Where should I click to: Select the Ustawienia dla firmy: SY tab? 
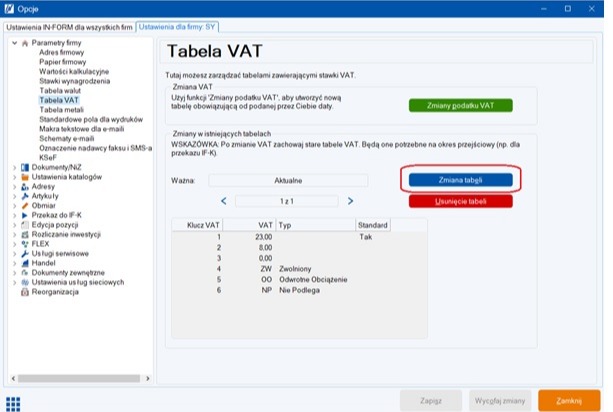pyautogui.click(x=177, y=27)
